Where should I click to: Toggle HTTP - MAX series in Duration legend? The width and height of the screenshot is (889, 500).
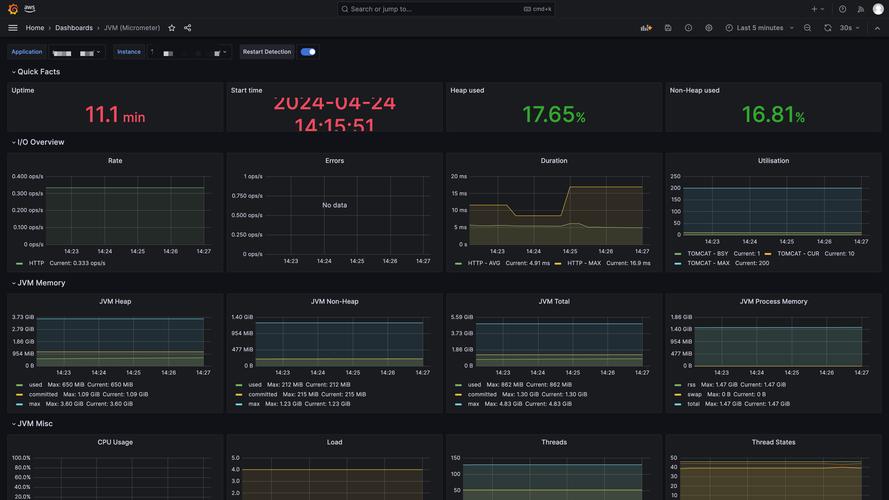584,264
